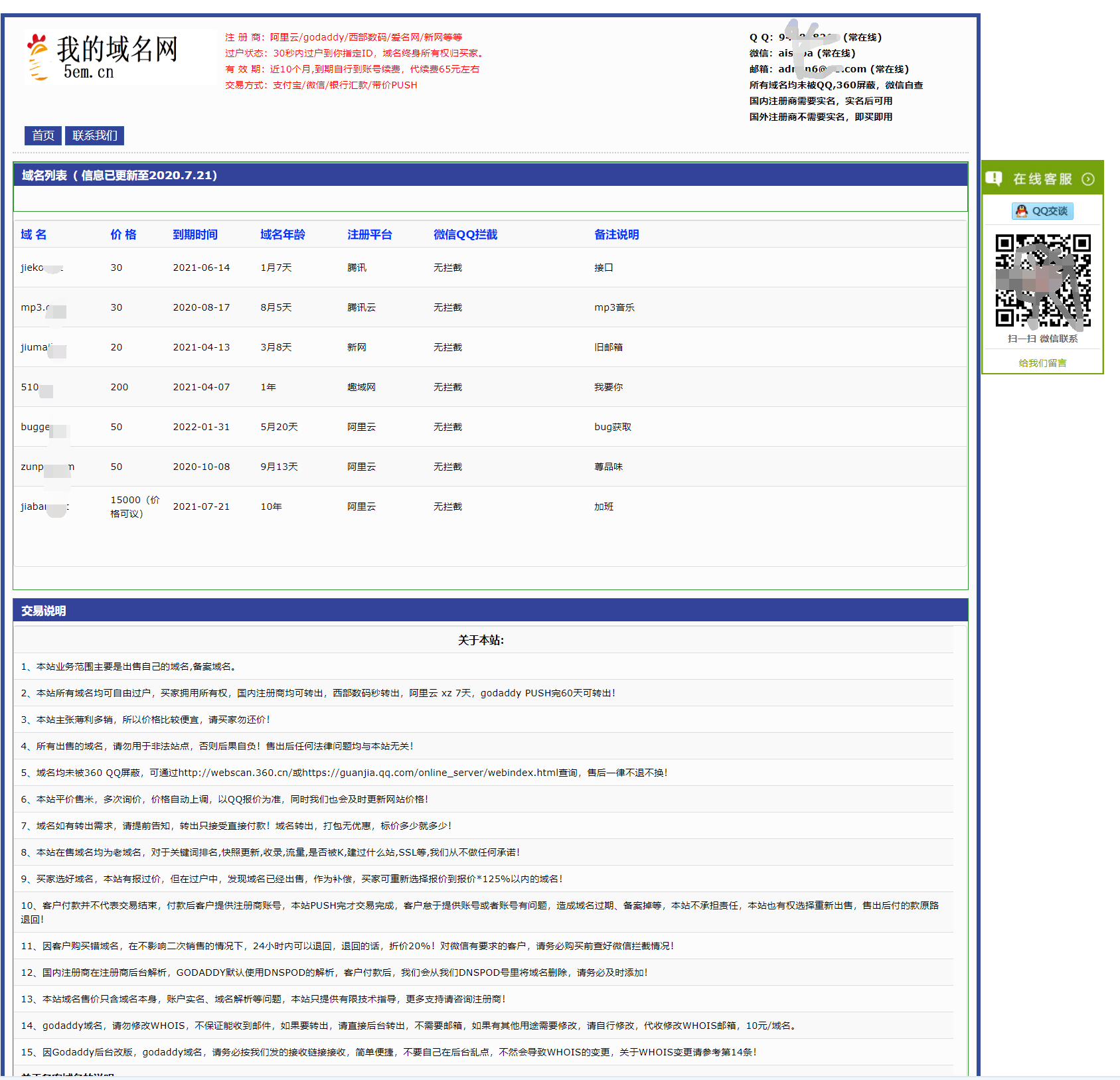
Task: Select the mp3 domain name cell
Action: [x=43, y=307]
